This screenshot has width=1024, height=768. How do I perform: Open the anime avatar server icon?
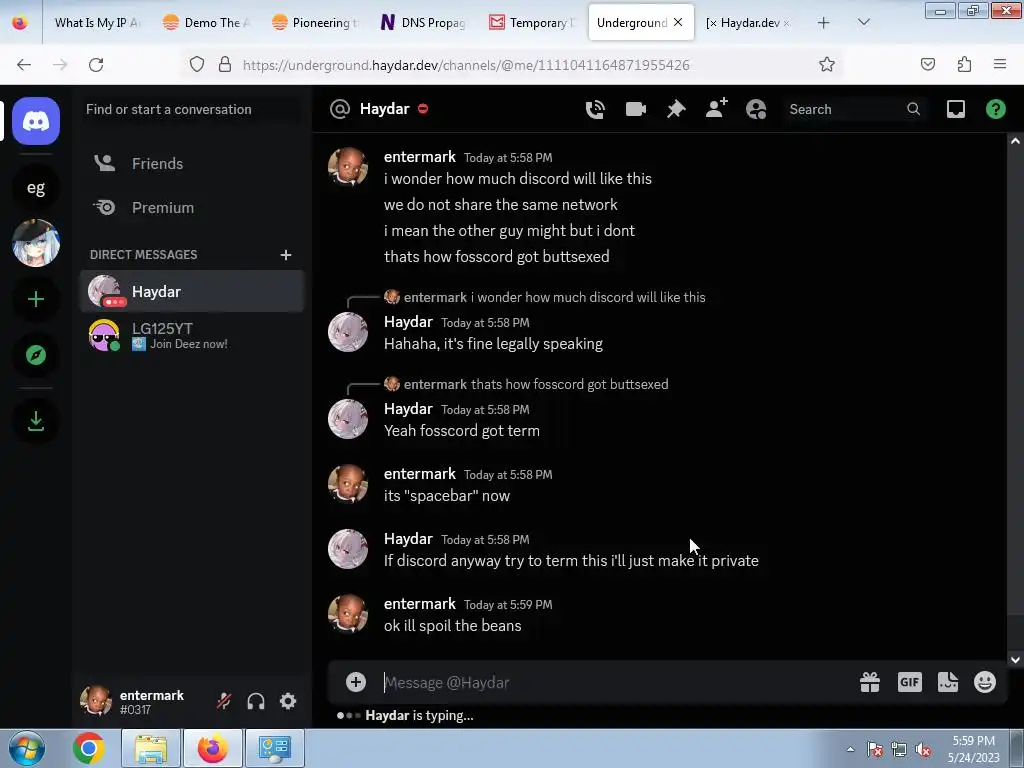36,243
